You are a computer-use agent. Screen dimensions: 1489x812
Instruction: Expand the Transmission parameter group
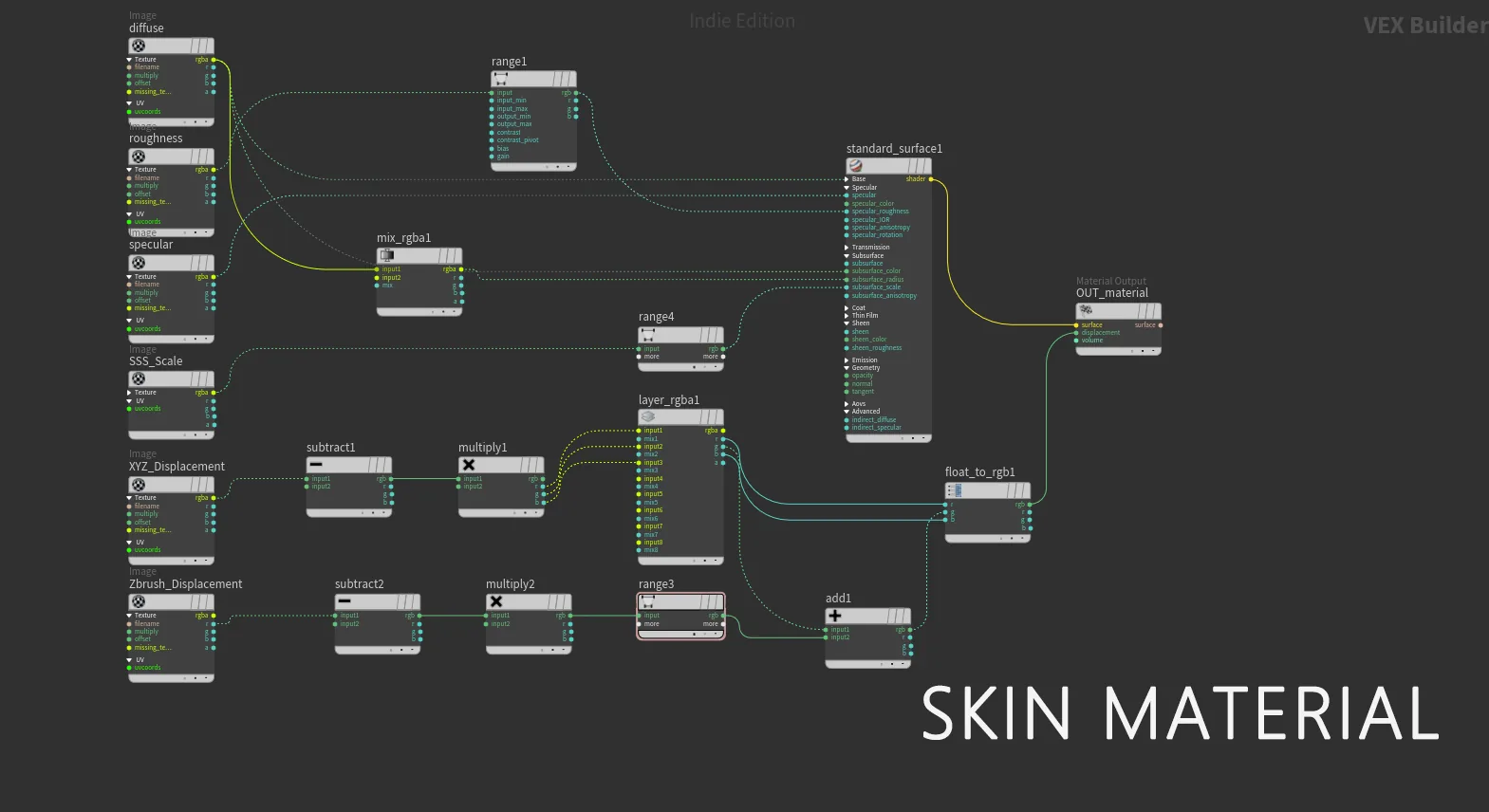(847, 248)
